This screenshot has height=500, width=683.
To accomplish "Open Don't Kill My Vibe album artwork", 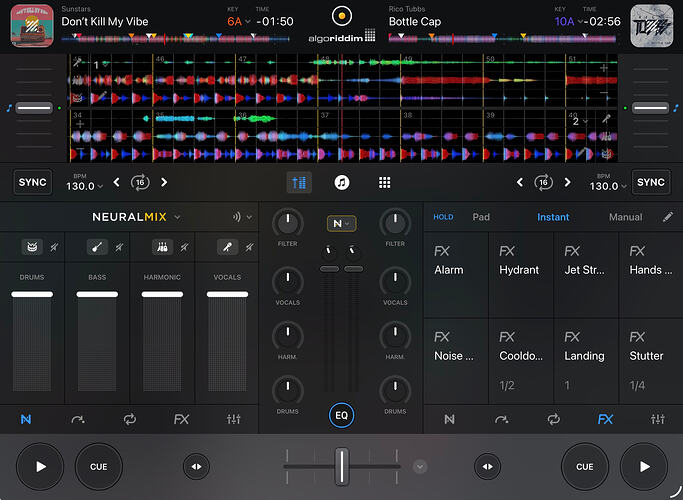I will (32, 26).
